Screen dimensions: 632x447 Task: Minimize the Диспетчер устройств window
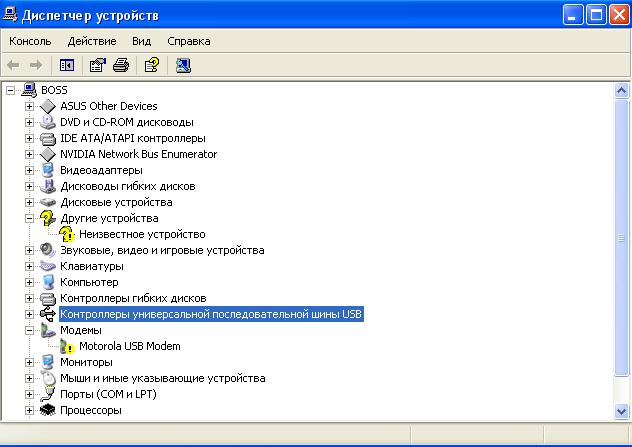[573, 15]
